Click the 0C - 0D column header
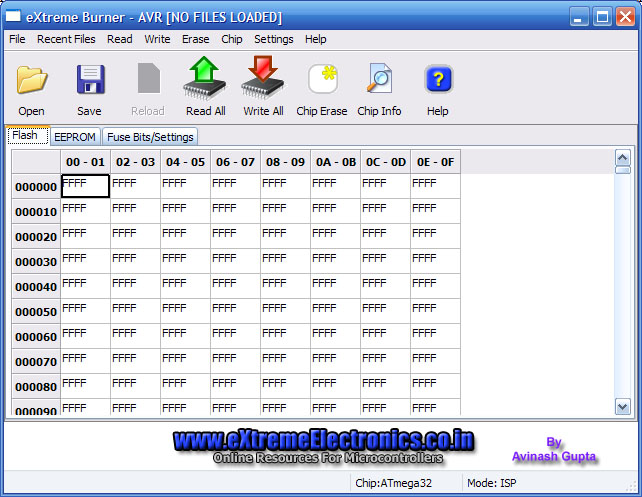The width and height of the screenshot is (642, 497). (385, 162)
